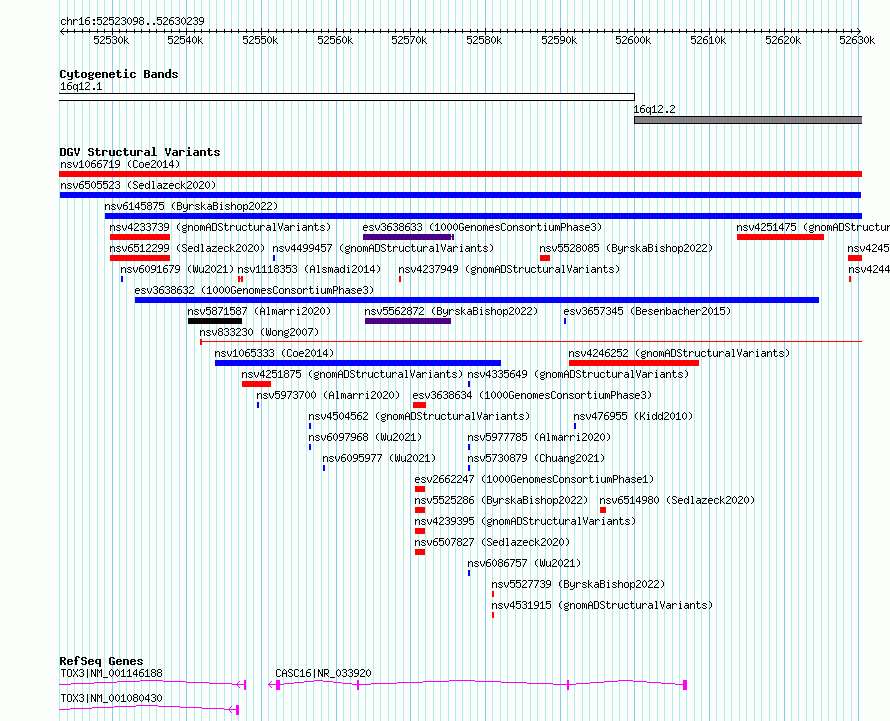890x721 pixels.
Task: Select nsv6091679 (Wu2021) variant
Action: (177, 269)
